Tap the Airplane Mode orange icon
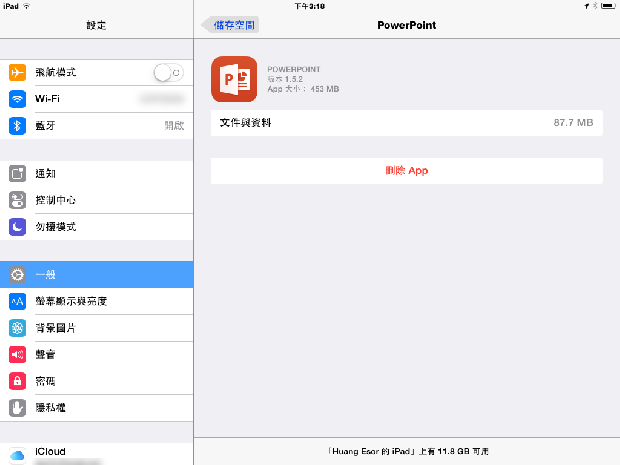Image resolution: width=620 pixels, height=465 pixels. [17, 72]
